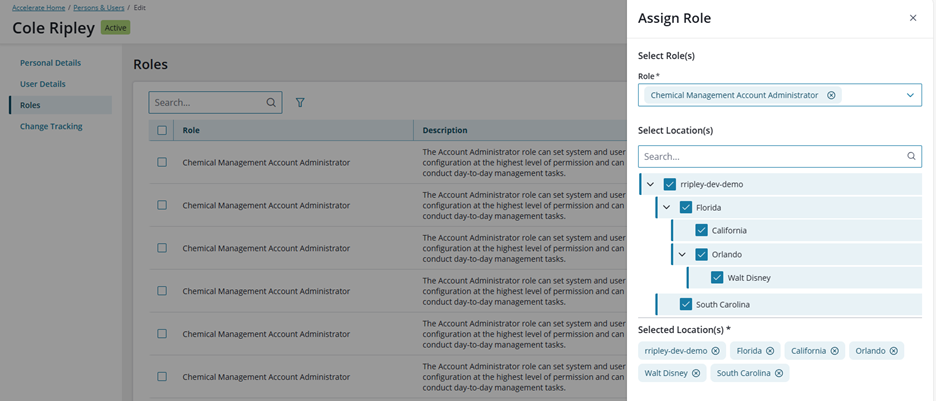Remove South Carolina selected location chip
The width and height of the screenshot is (936, 401).
779,373
